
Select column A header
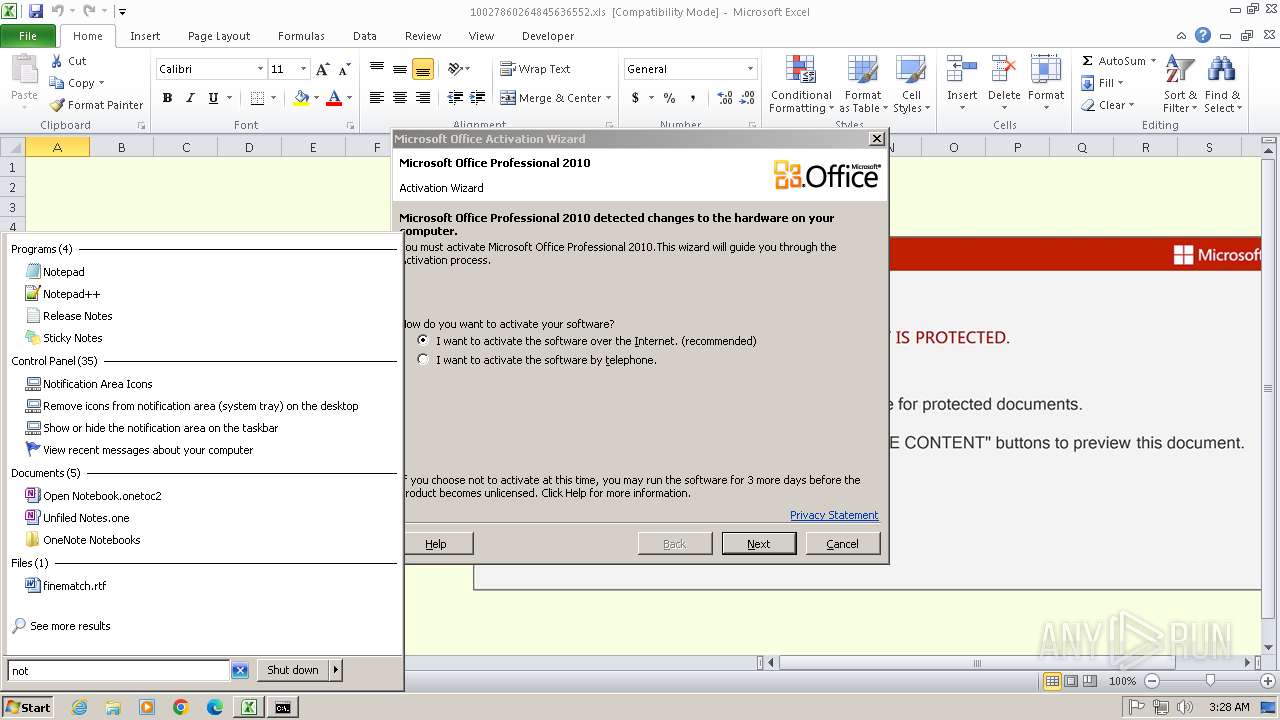click(57, 147)
